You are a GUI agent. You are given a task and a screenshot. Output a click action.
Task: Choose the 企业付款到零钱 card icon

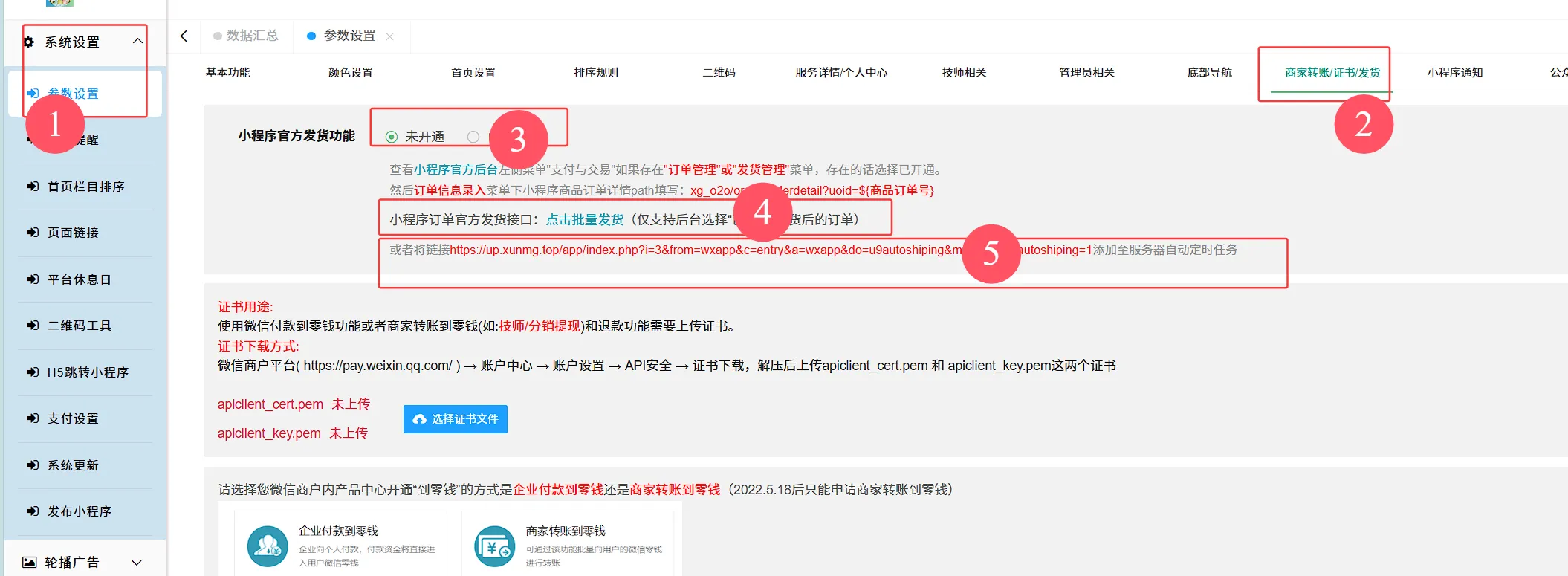tap(268, 546)
